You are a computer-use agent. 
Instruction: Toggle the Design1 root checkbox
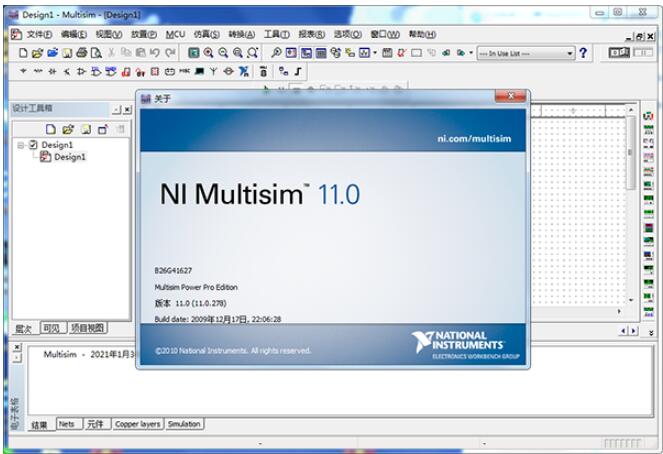(33, 145)
